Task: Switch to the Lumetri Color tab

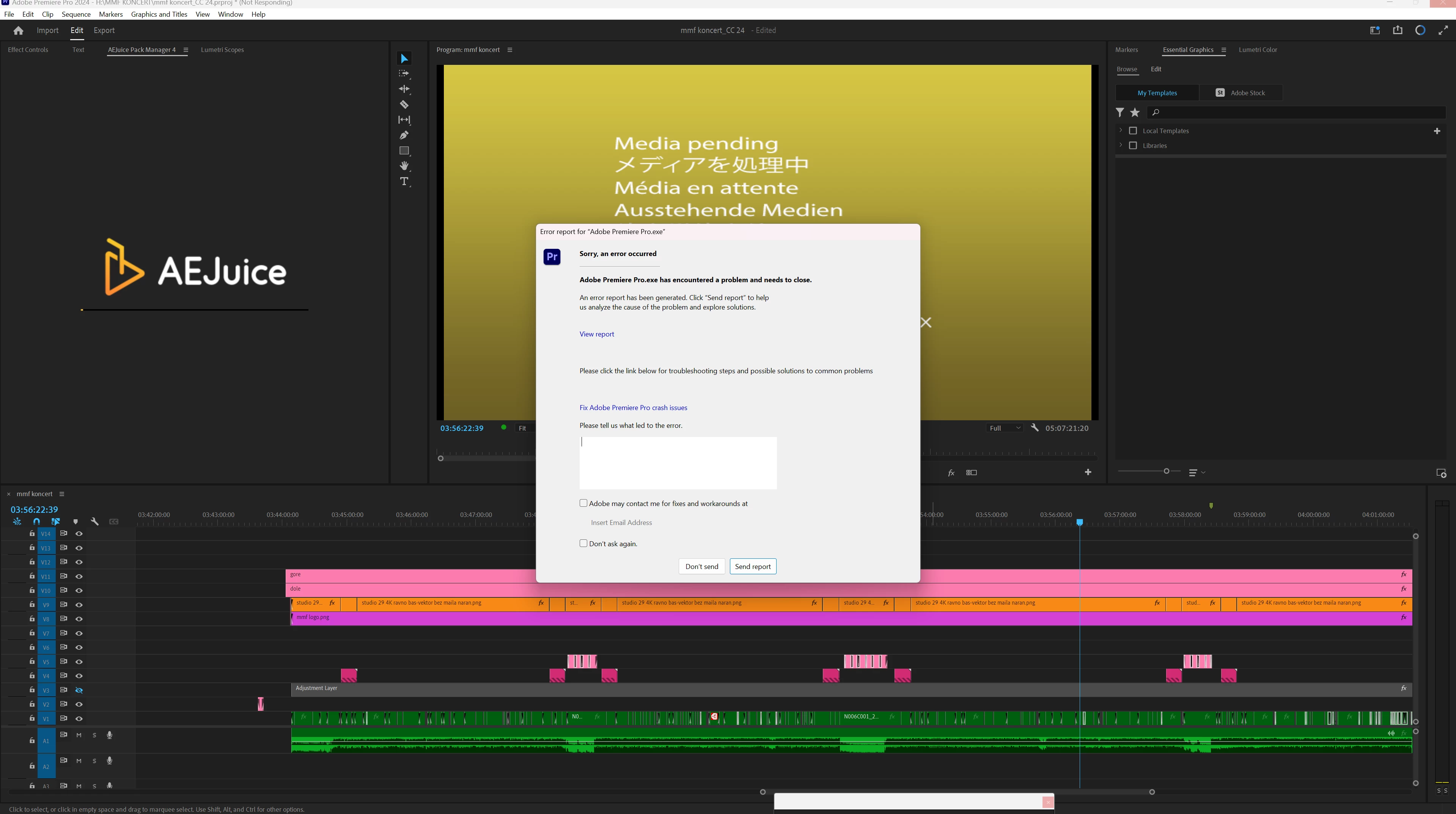Action: [1257, 50]
